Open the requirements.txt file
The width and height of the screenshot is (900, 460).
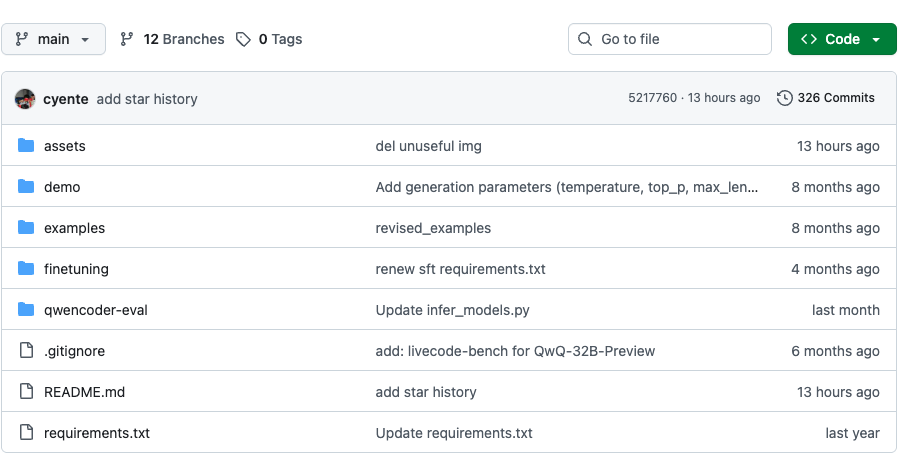(x=97, y=433)
